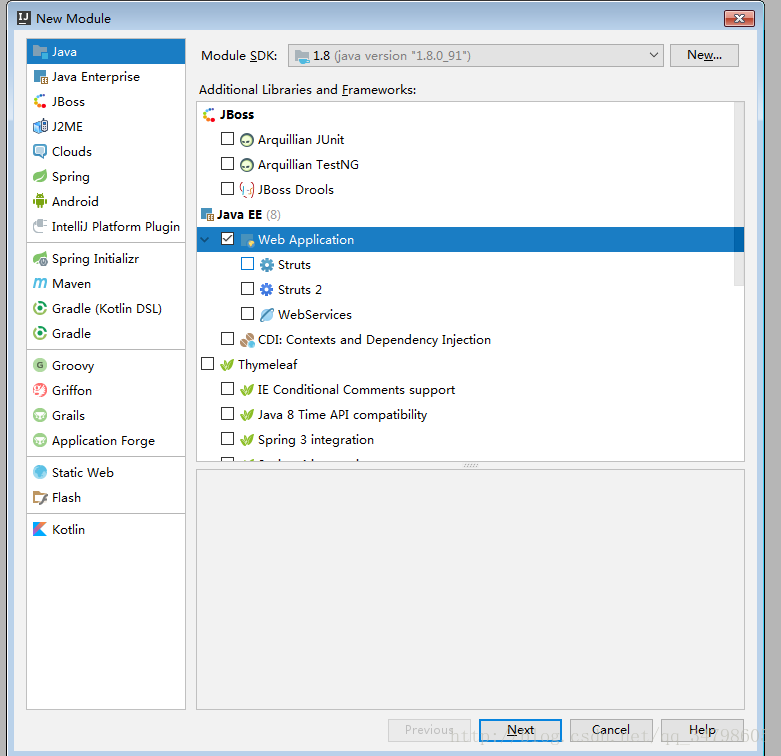Check Java 8 Time API compatibility
The height and width of the screenshot is (756, 781).
click(227, 413)
